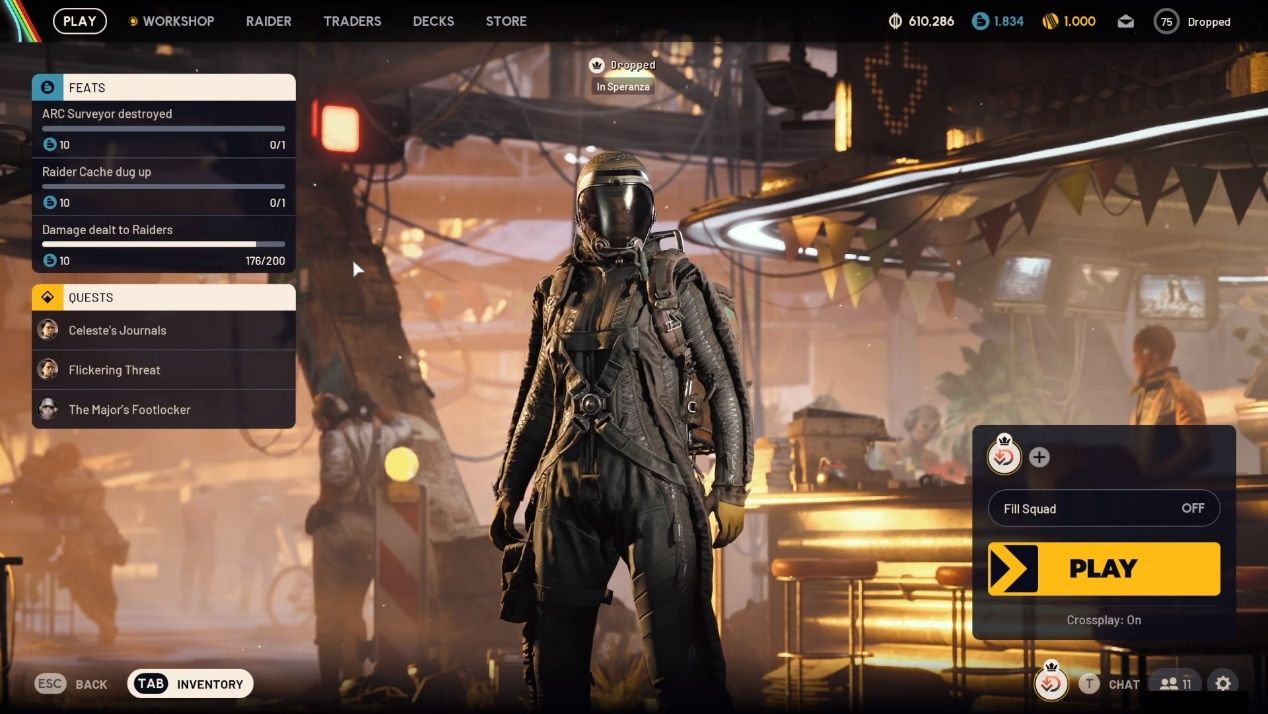
Task: Open Inventory with the TAB button
Action: (191, 684)
